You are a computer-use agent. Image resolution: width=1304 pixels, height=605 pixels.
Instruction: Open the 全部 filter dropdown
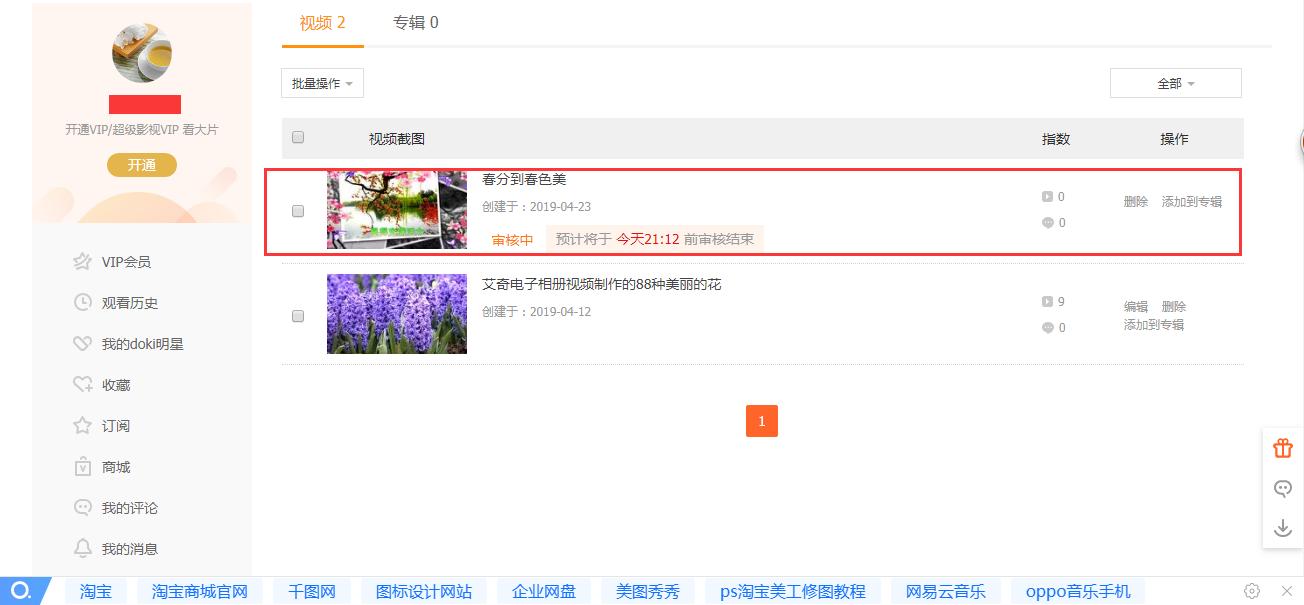pyautogui.click(x=1175, y=83)
